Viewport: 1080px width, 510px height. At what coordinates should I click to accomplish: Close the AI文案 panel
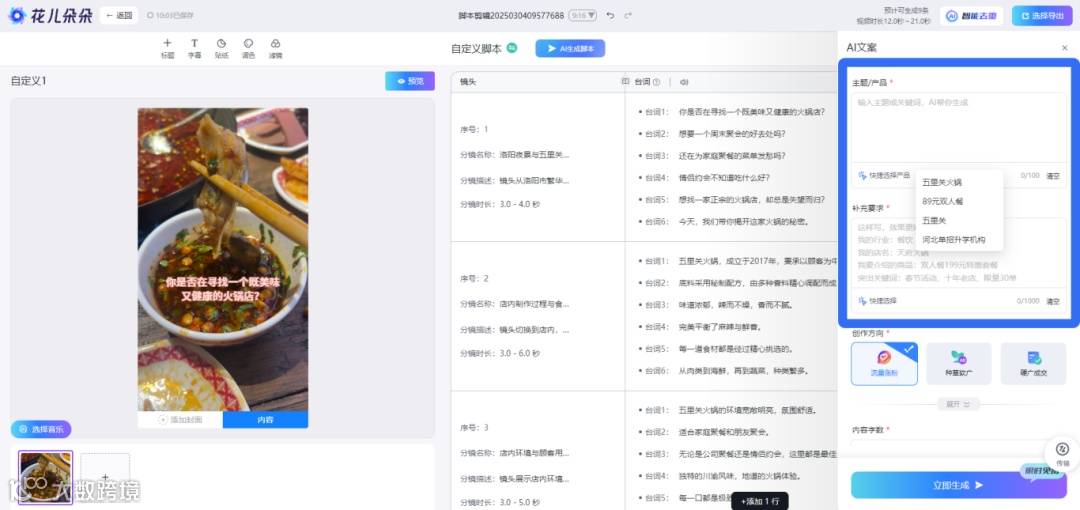tap(1064, 48)
